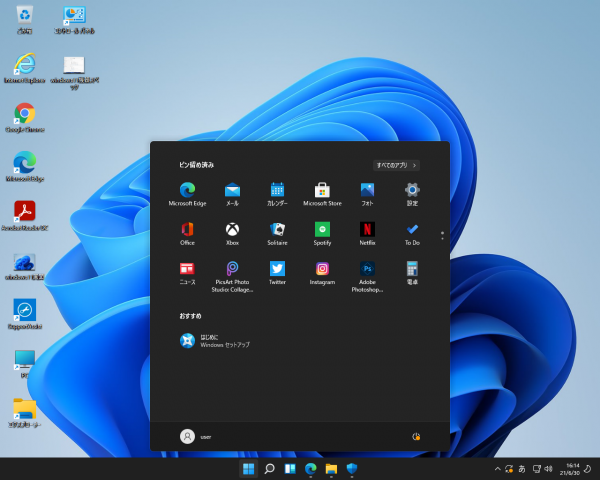This screenshot has height=480, width=600.
Task: Select the folder shortcut on desktop
Action: pos(25,413)
